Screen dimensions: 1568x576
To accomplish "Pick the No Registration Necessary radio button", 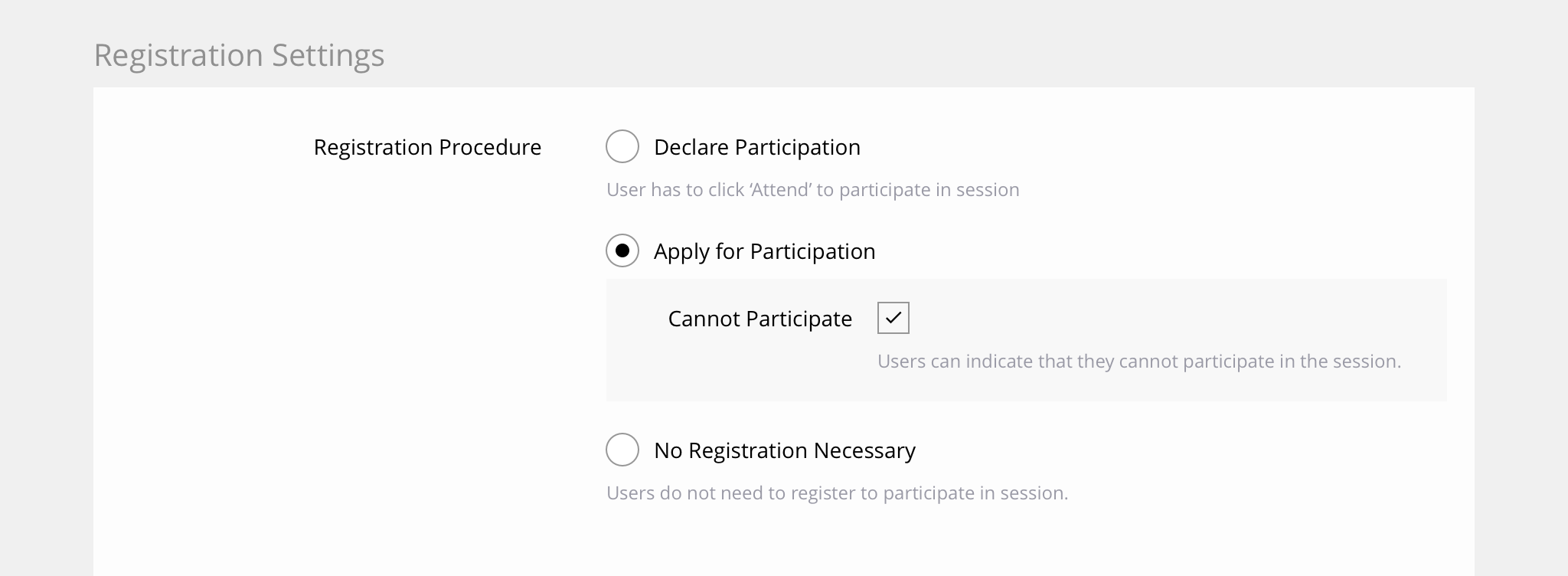I will point(622,450).
